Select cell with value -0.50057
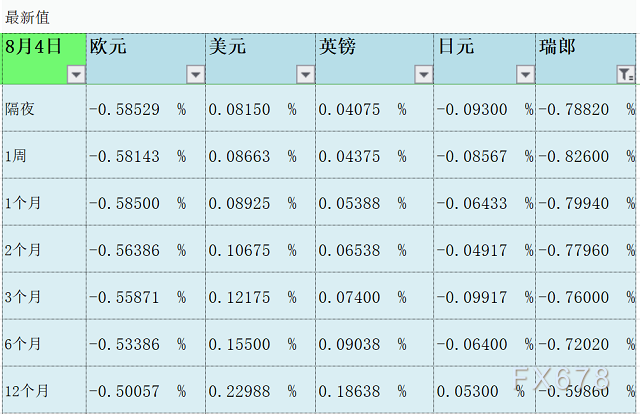Image resolution: width=640 pixels, height=414 pixels. click(x=146, y=390)
